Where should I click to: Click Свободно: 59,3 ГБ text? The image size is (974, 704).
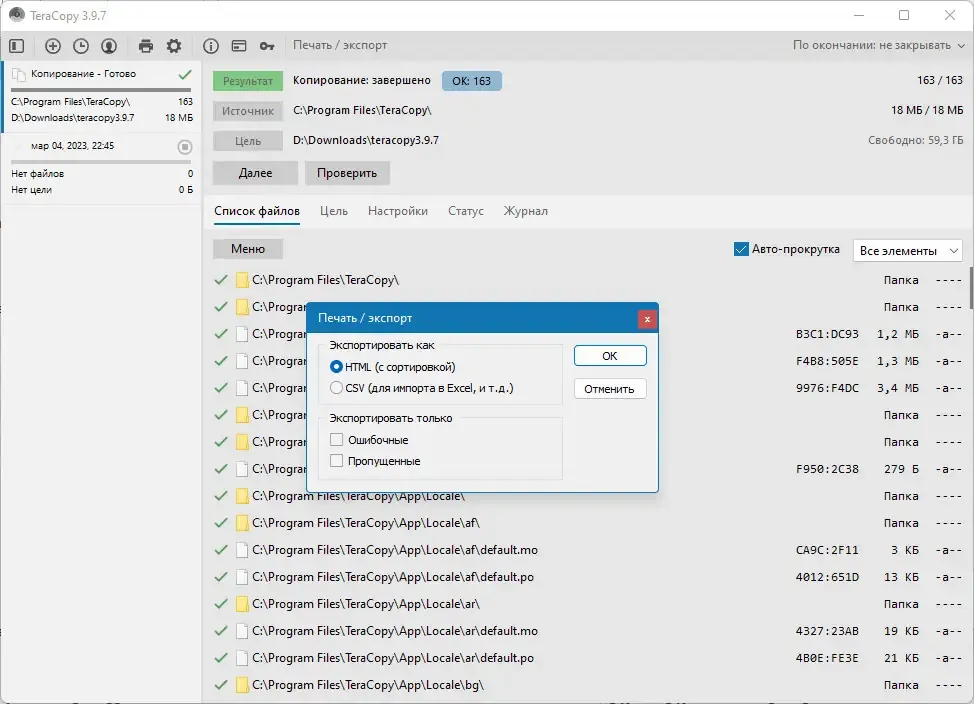tap(916, 140)
